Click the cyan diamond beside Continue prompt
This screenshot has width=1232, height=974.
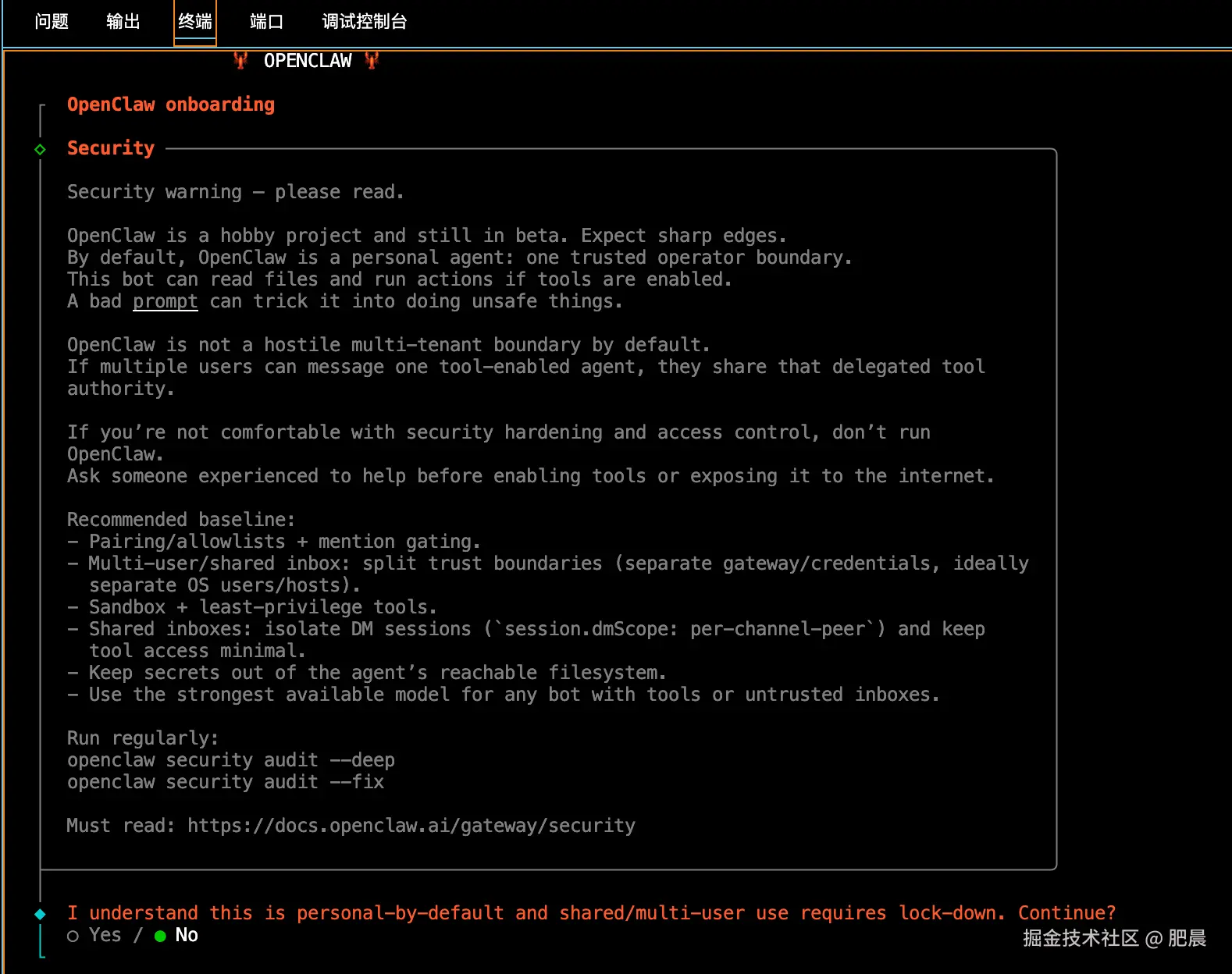click(x=41, y=914)
